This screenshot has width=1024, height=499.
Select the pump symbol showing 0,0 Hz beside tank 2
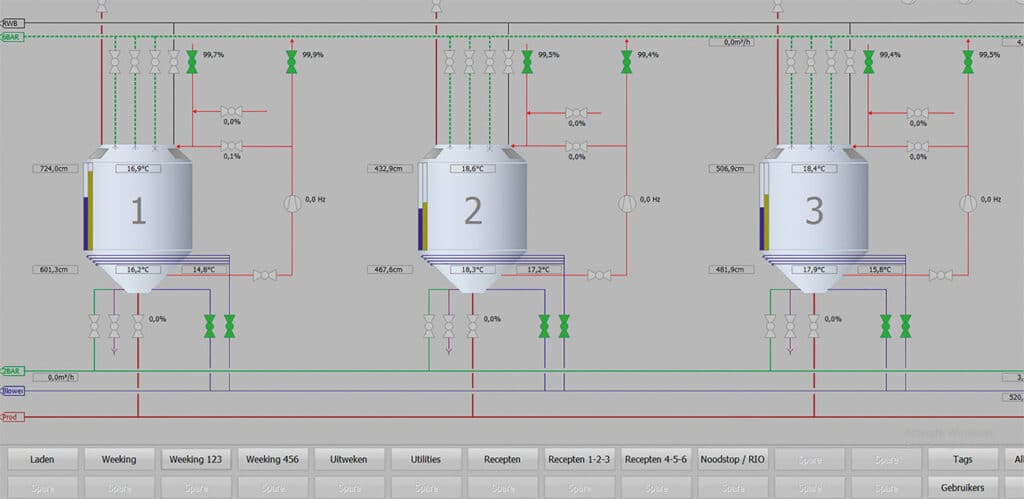click(626, 204)
